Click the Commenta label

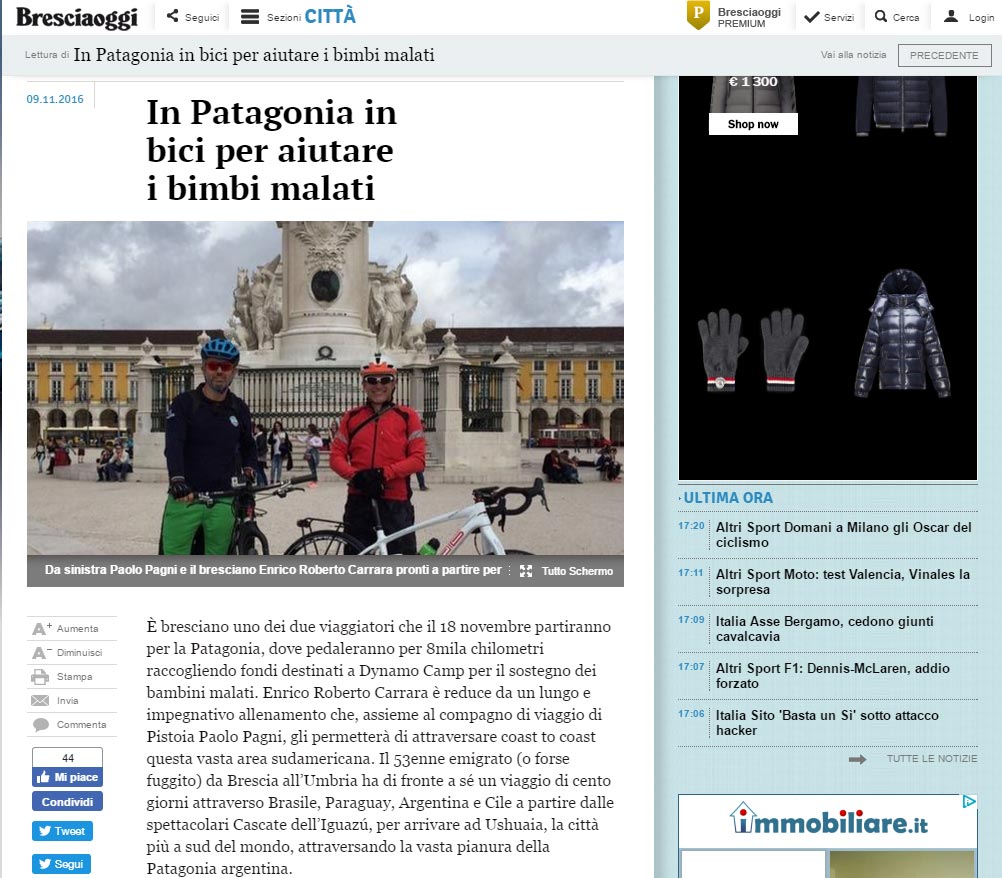point(81,725)
